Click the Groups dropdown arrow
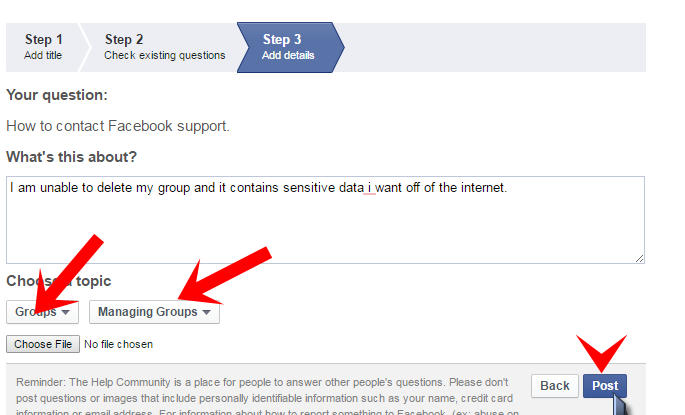The width and height of the screenshot is (685, 415). 66,312
